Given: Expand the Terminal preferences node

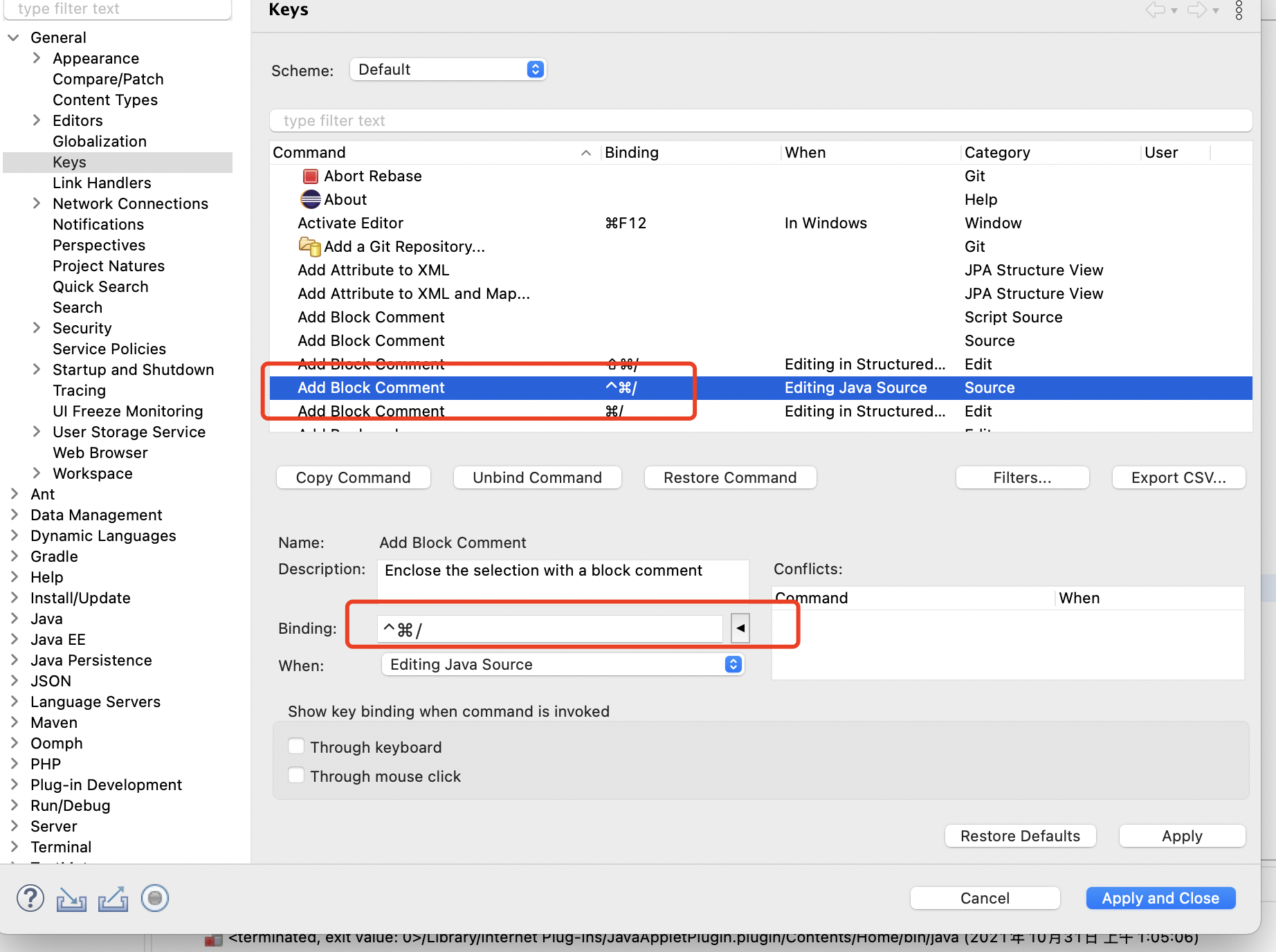Looking at the screenshot, I should (x=15, y=847).
